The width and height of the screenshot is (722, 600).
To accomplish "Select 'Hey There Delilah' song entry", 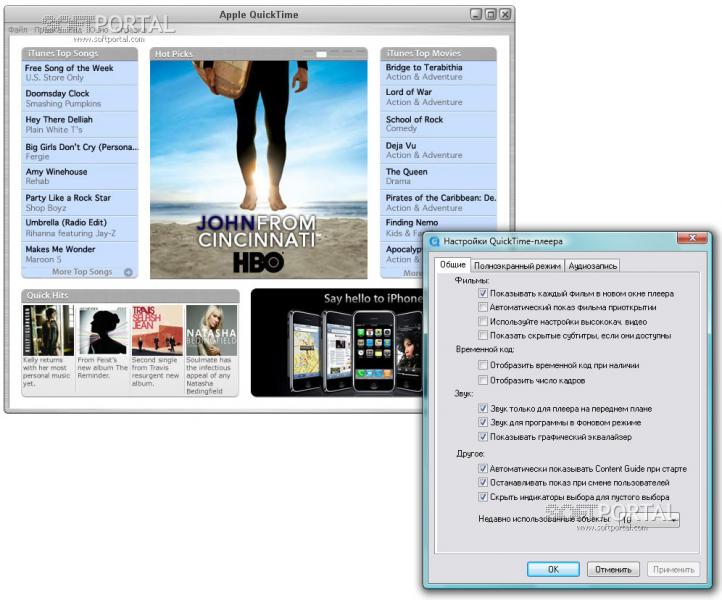I will 80,124.
